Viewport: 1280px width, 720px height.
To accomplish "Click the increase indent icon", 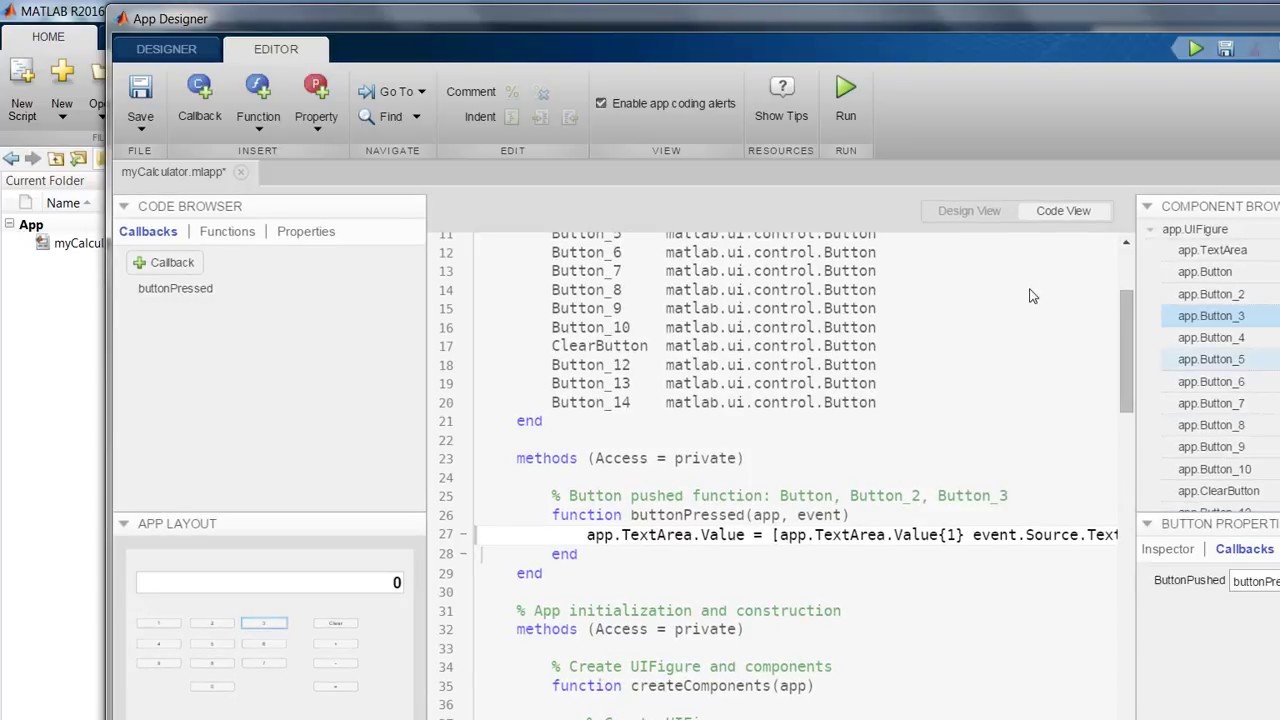I will [x=540, y=117].
